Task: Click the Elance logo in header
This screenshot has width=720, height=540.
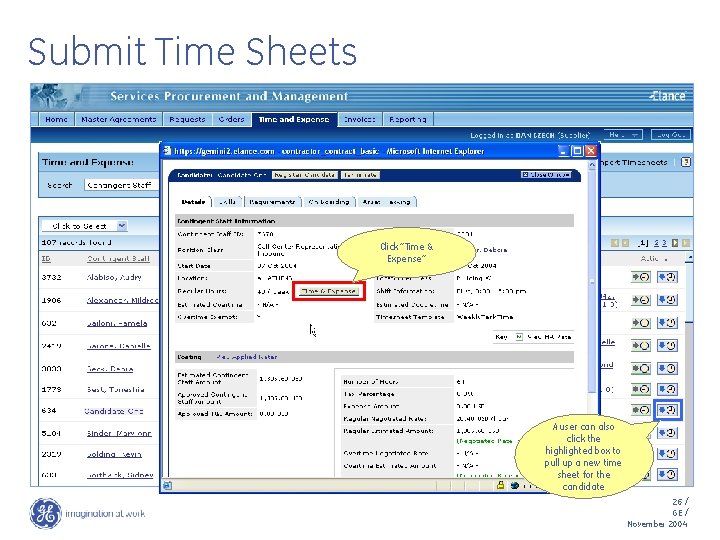Action: pyautogui.click(x=667, y=96)
